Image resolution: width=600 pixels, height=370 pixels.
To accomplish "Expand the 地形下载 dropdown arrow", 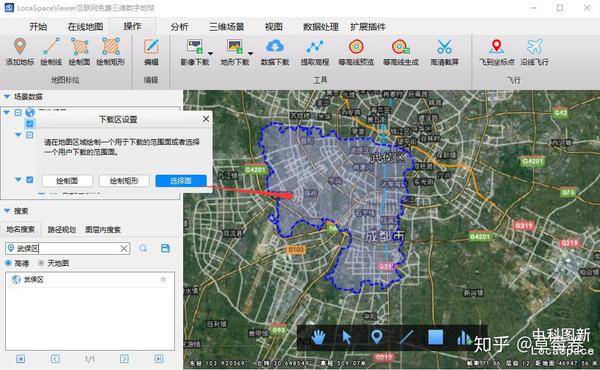I will pos(250,53).
